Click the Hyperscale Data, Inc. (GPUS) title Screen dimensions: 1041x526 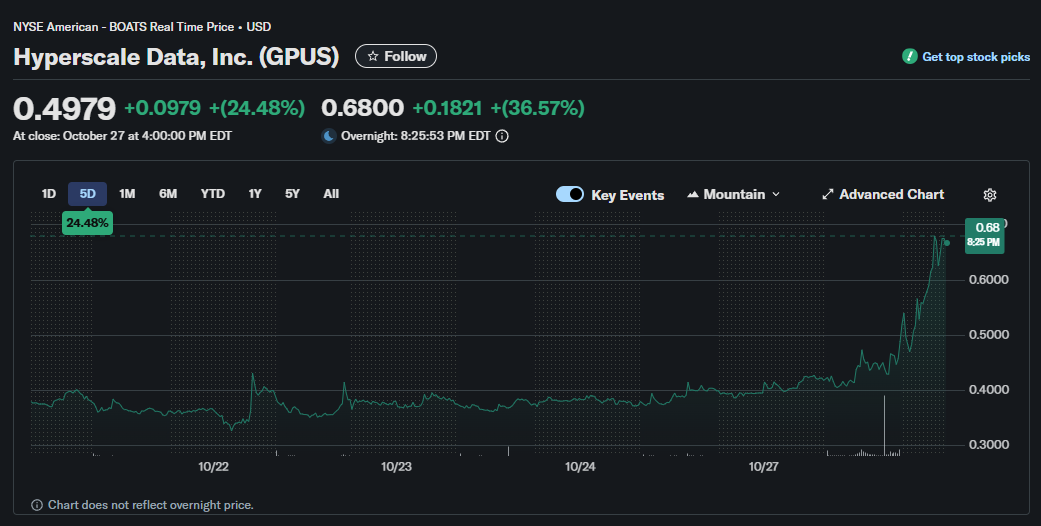coord(176,56)
